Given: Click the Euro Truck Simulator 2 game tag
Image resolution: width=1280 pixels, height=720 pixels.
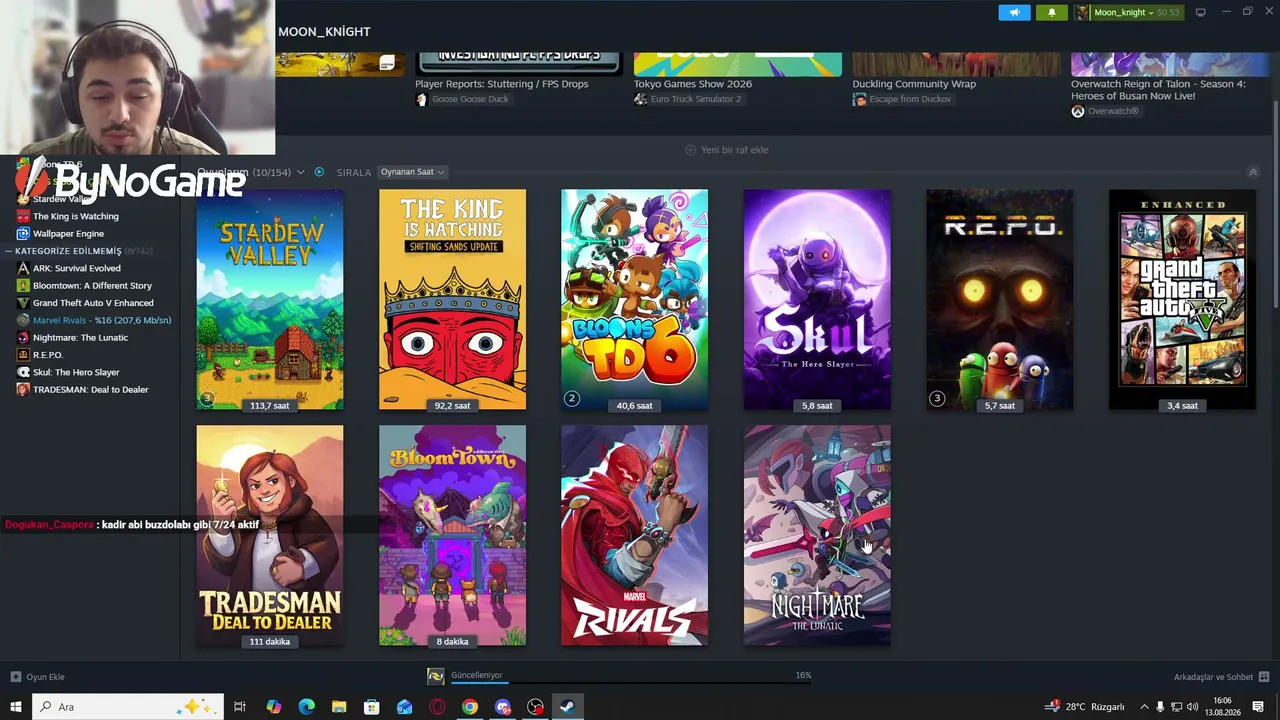Looking at the screenshot, I should [696, 100].
